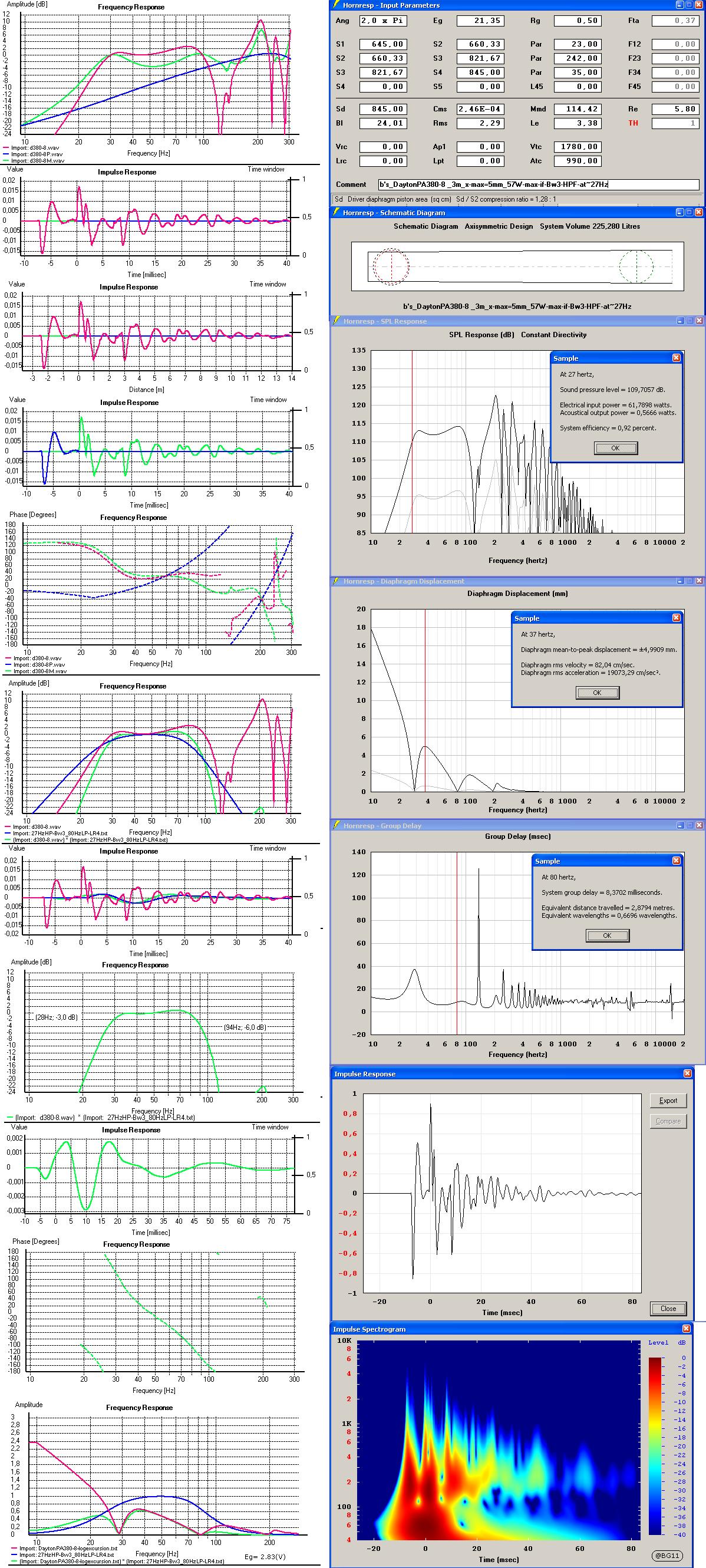706x1568 pixels.
Task: Click OK in the 37 hertz displacement dialog
Action: tap(597, 693)
